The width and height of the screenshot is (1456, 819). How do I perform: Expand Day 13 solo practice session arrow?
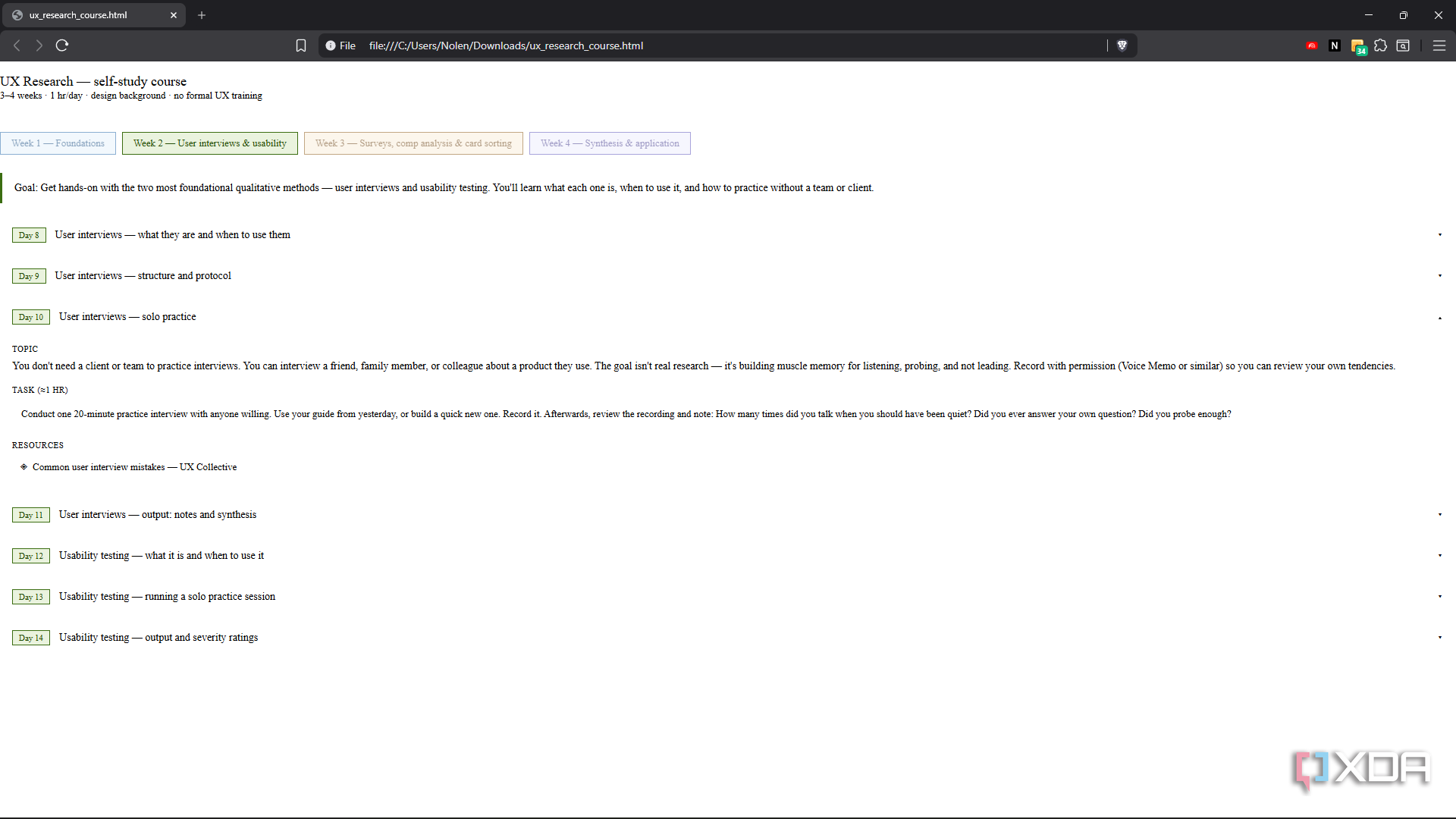point(1440,597)
